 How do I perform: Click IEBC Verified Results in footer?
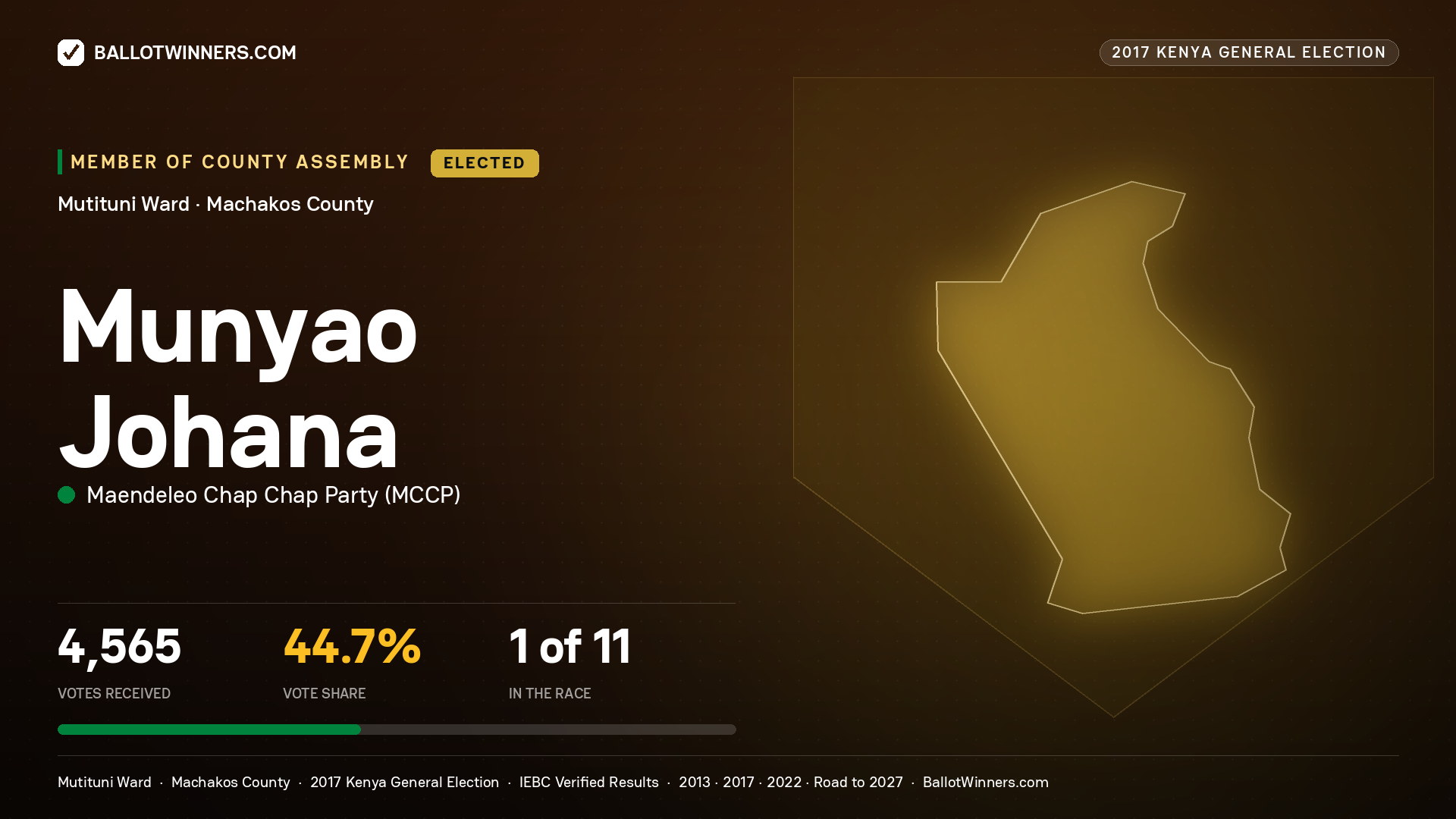[589, 782]
